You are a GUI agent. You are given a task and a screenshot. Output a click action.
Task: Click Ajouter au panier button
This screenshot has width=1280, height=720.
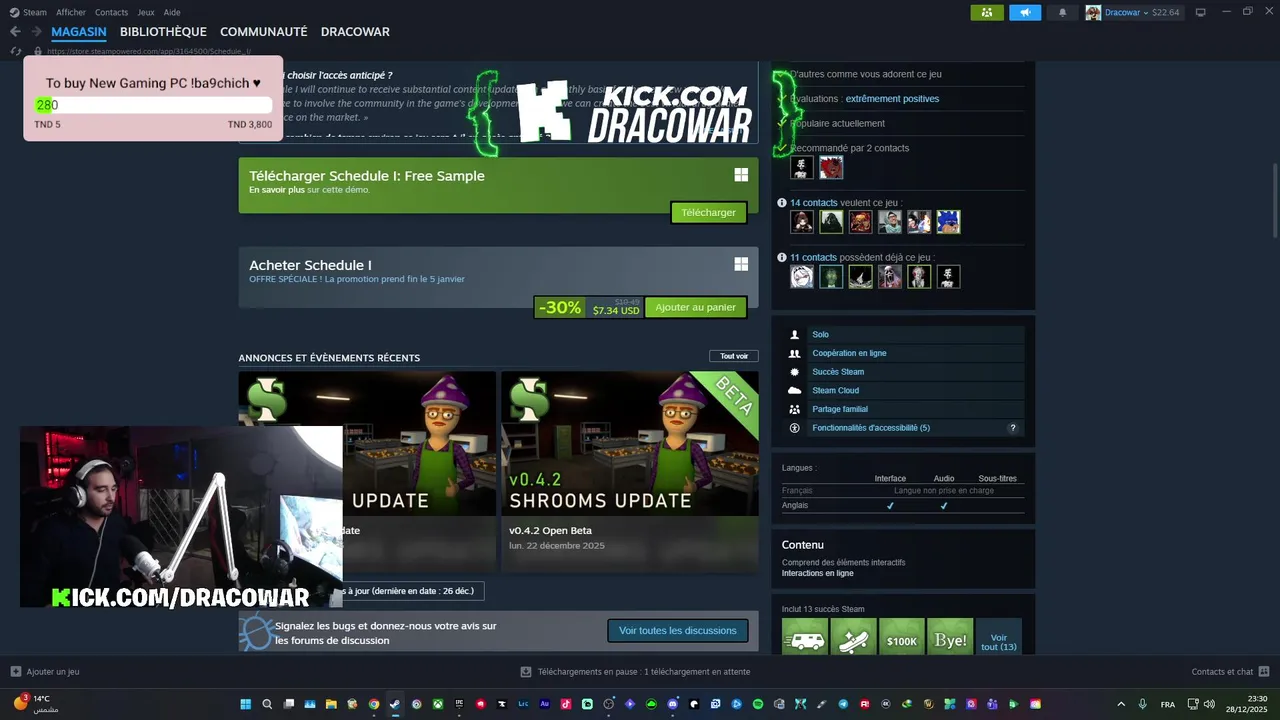coord(695,307)
